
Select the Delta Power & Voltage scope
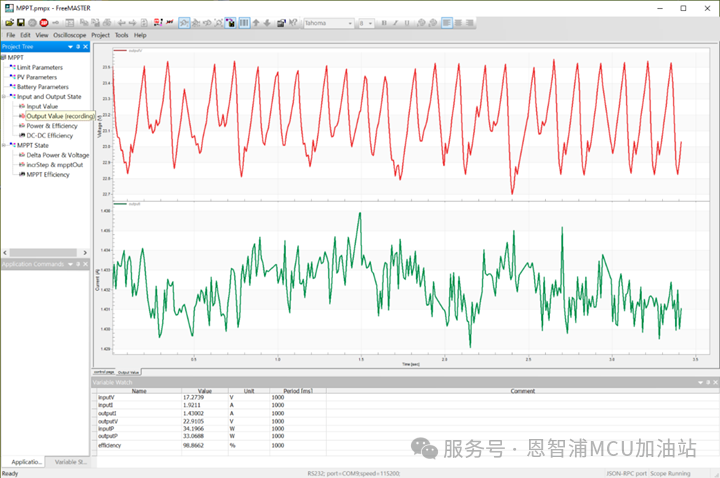pyautogui.click(x=57, y=155)
